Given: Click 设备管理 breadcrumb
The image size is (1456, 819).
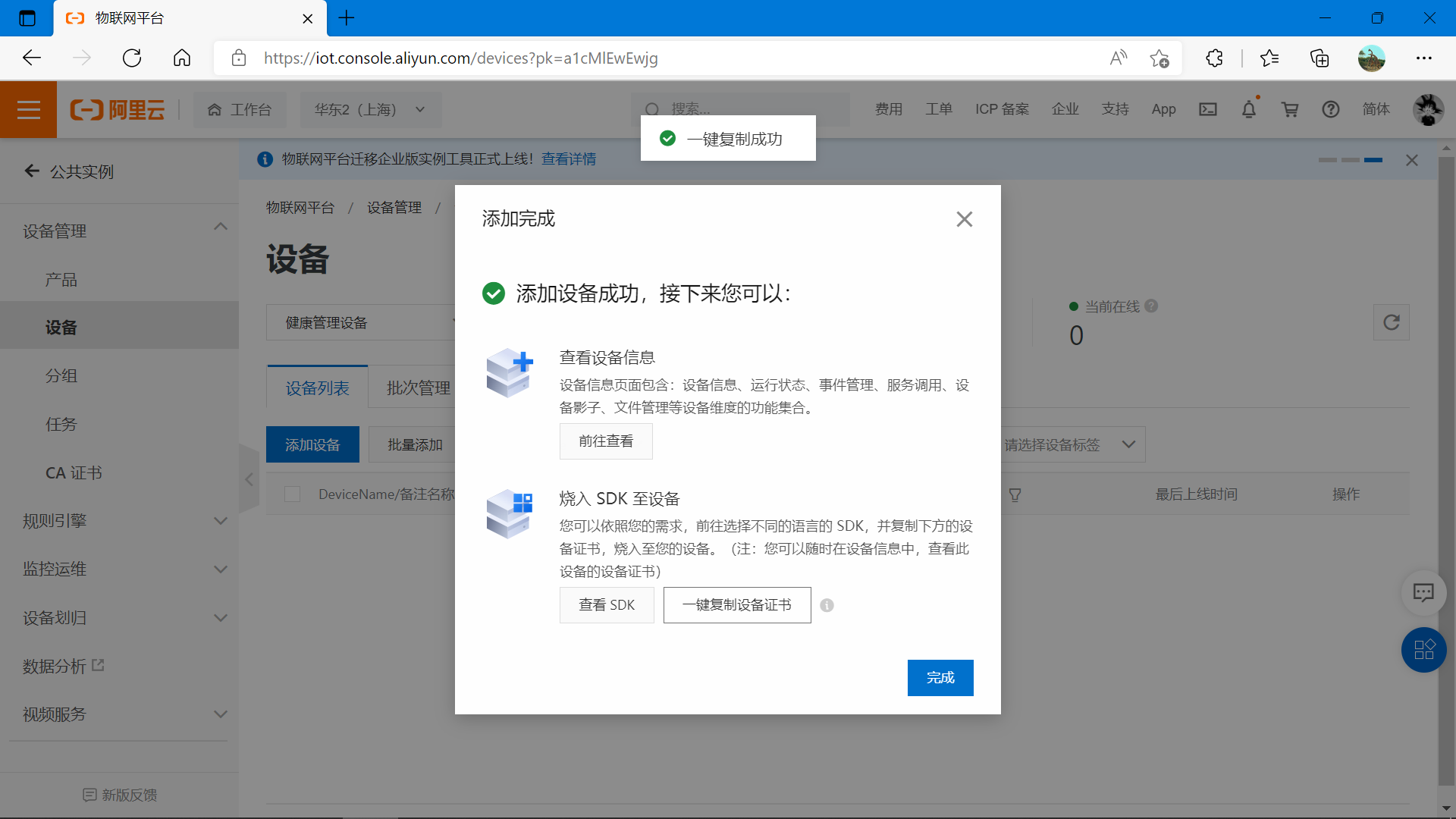Looking at the screenshot, I should pos(394,208).
